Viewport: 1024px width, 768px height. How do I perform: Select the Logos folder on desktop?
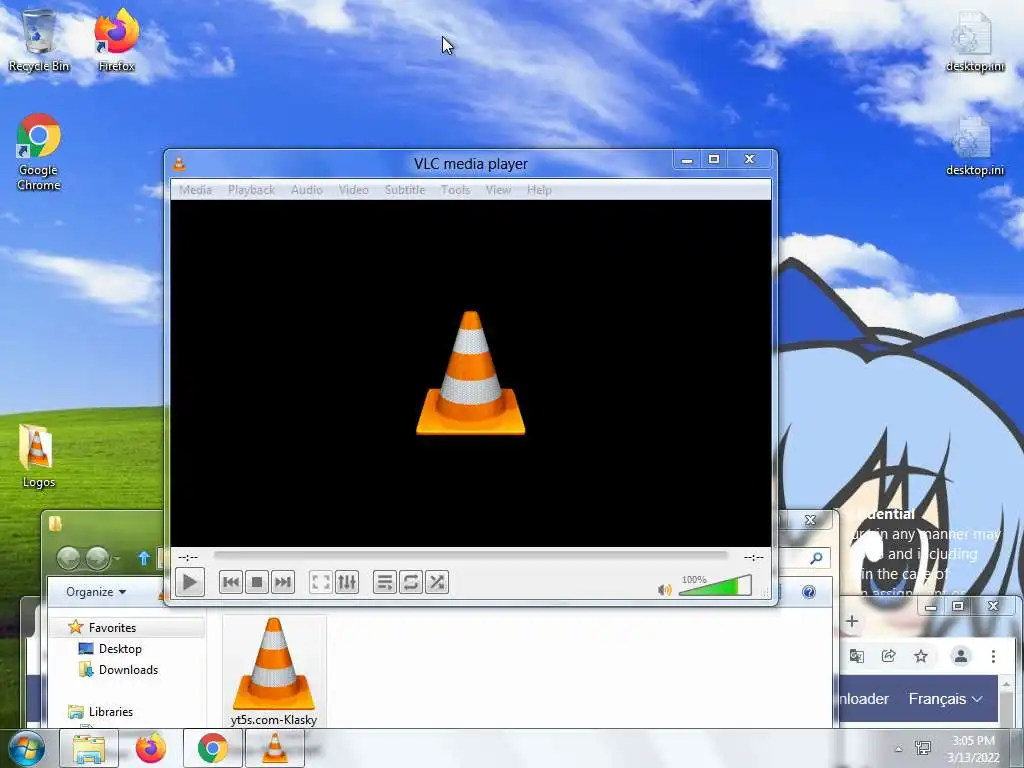(39, 456)
